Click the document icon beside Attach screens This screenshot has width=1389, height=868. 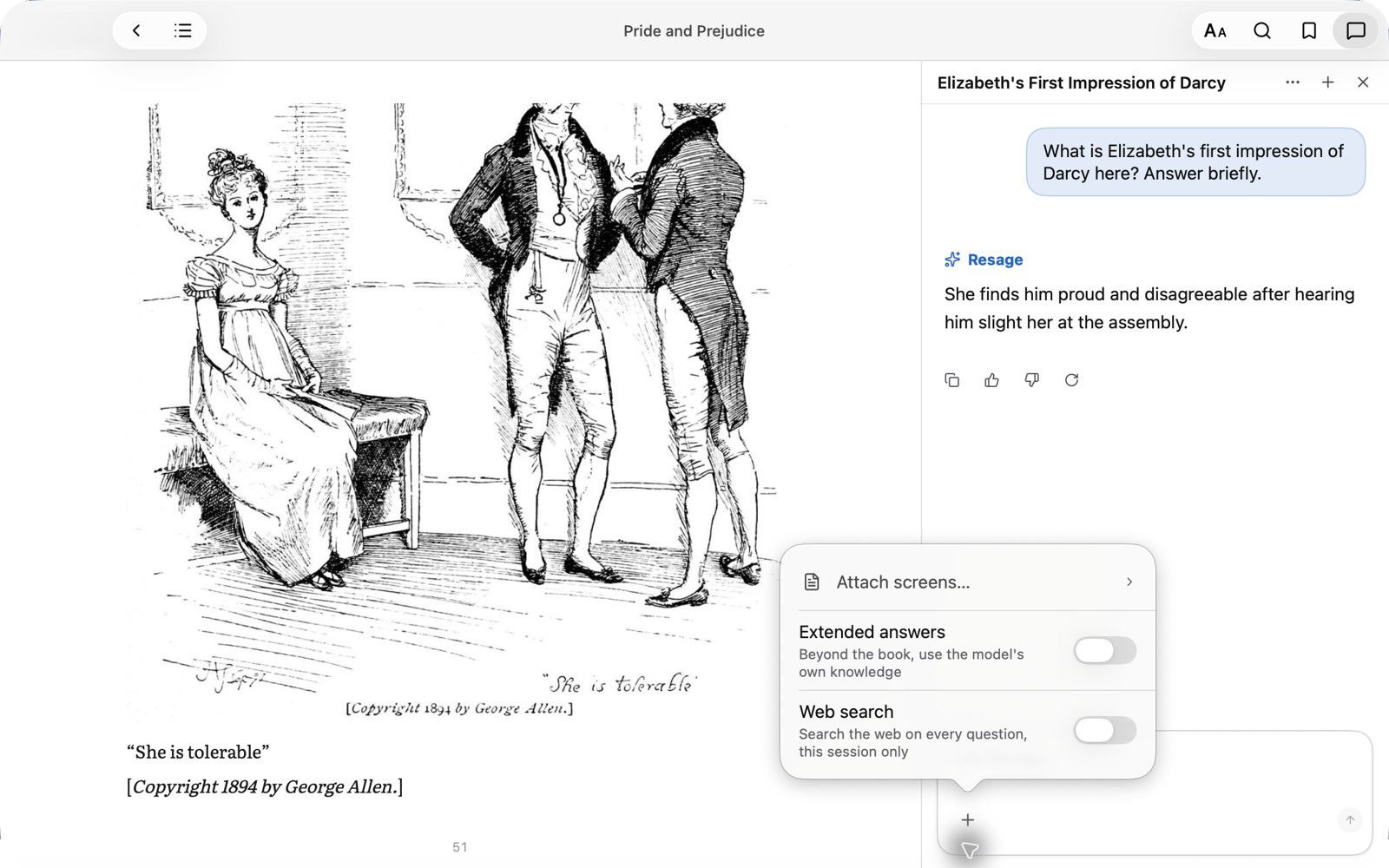812,582
